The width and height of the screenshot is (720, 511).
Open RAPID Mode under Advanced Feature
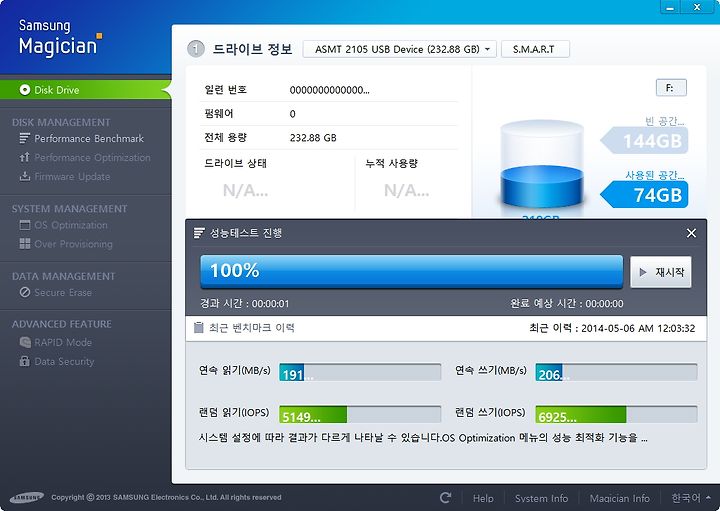coord(63,342)
